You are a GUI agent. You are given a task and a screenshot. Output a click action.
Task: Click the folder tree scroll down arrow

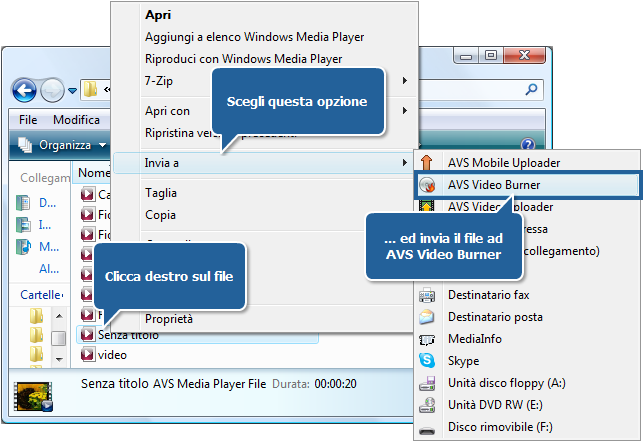[59, 359]
